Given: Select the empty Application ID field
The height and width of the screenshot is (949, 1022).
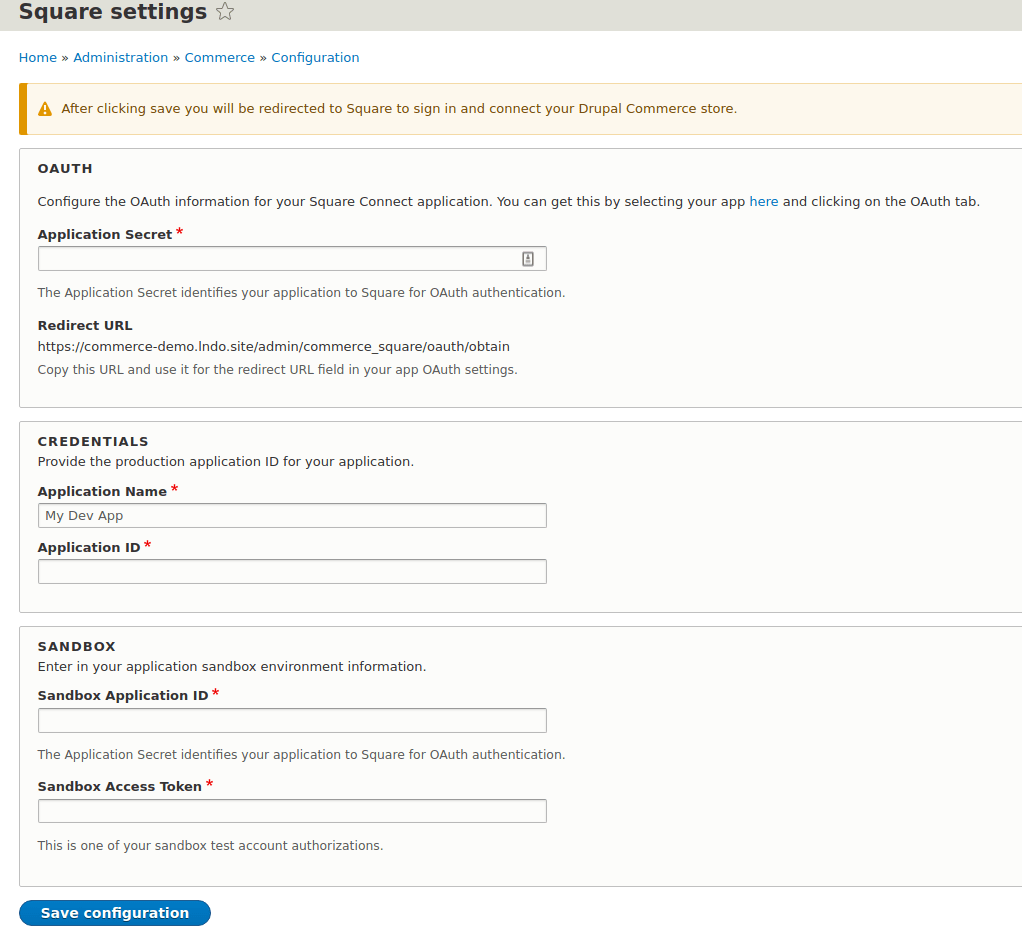Looking at the screenshot, I should pos(290,571).
